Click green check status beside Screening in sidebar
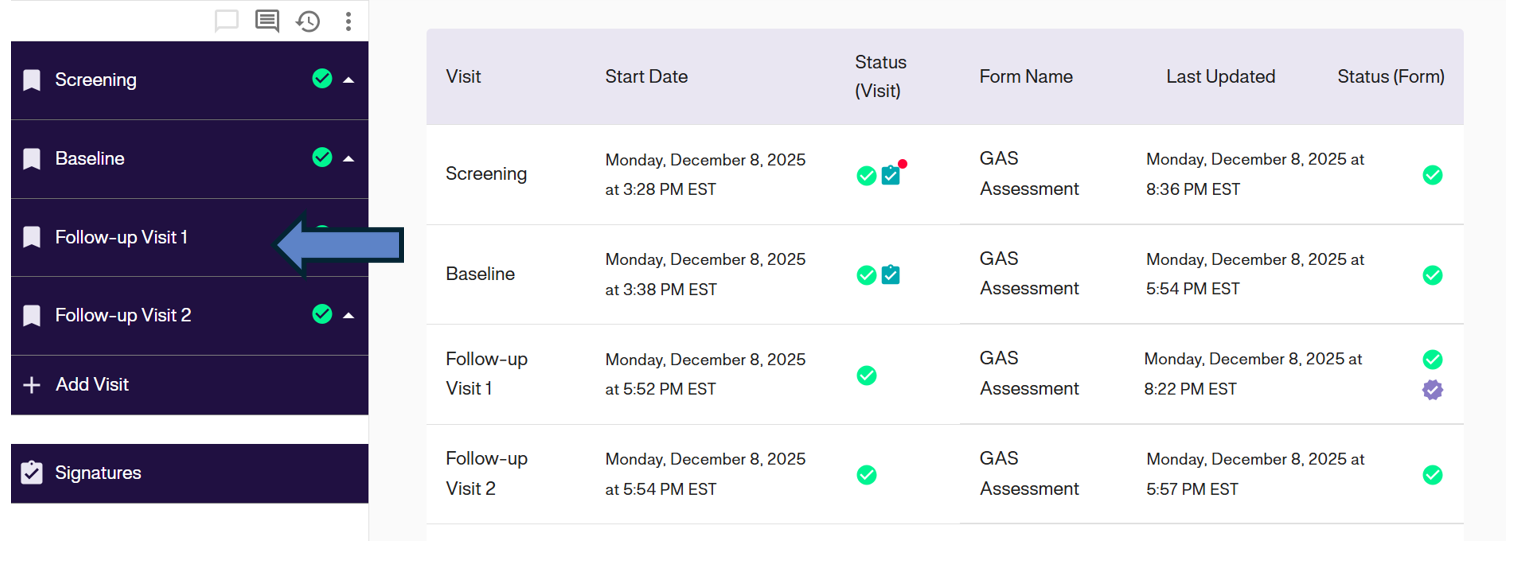Screen dimensions: 1521x574 [x=322, y=79]
